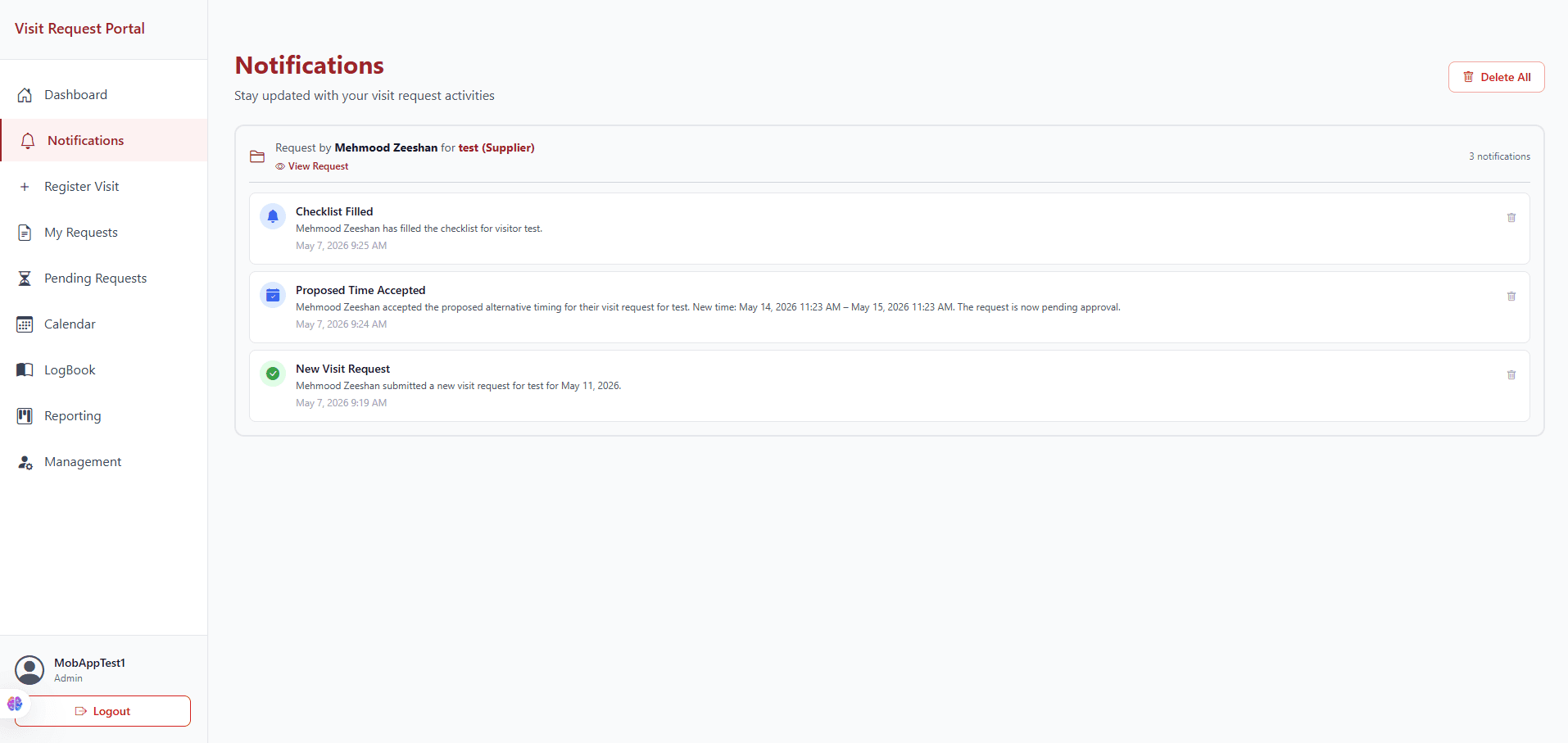Viewport: 1568px width, 743px height.
Task: Click the MobAppTest1 user avatar icon
Action: [x=29, y=670]
